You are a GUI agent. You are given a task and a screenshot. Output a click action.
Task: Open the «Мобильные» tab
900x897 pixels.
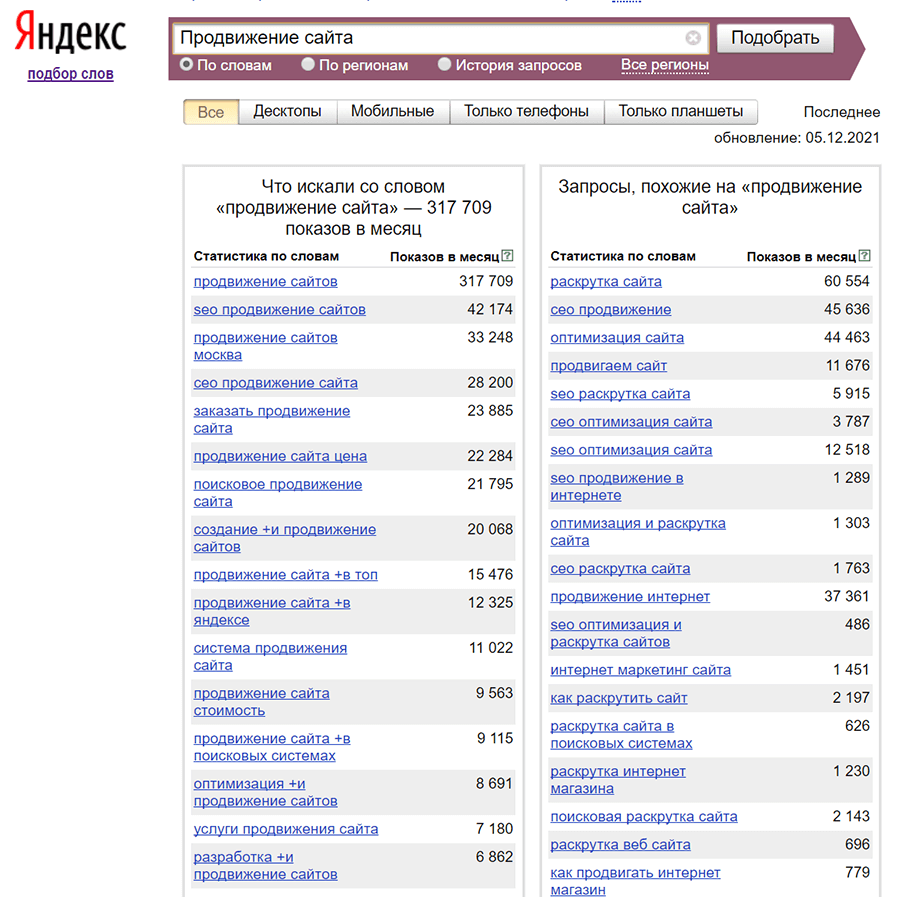394,111
